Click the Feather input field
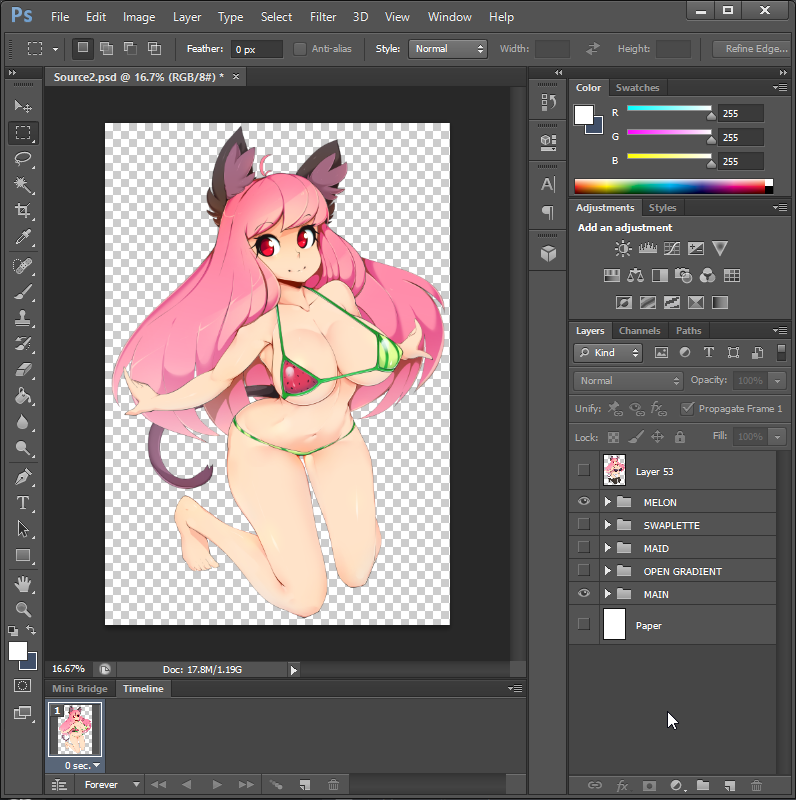Viewport: 796px width, 800px height. click(257, 49)
